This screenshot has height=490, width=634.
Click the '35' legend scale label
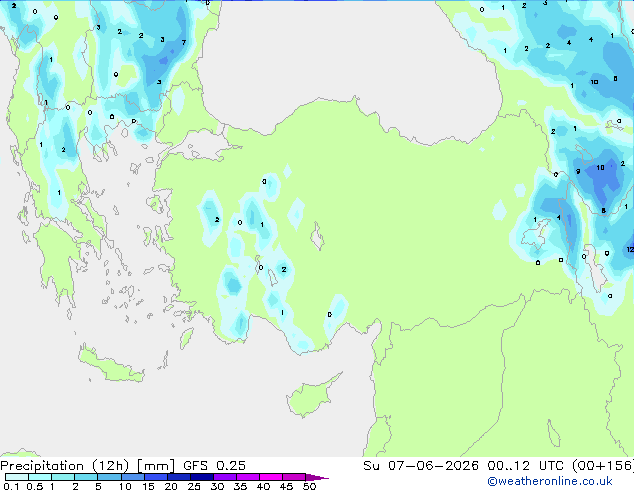240,486
